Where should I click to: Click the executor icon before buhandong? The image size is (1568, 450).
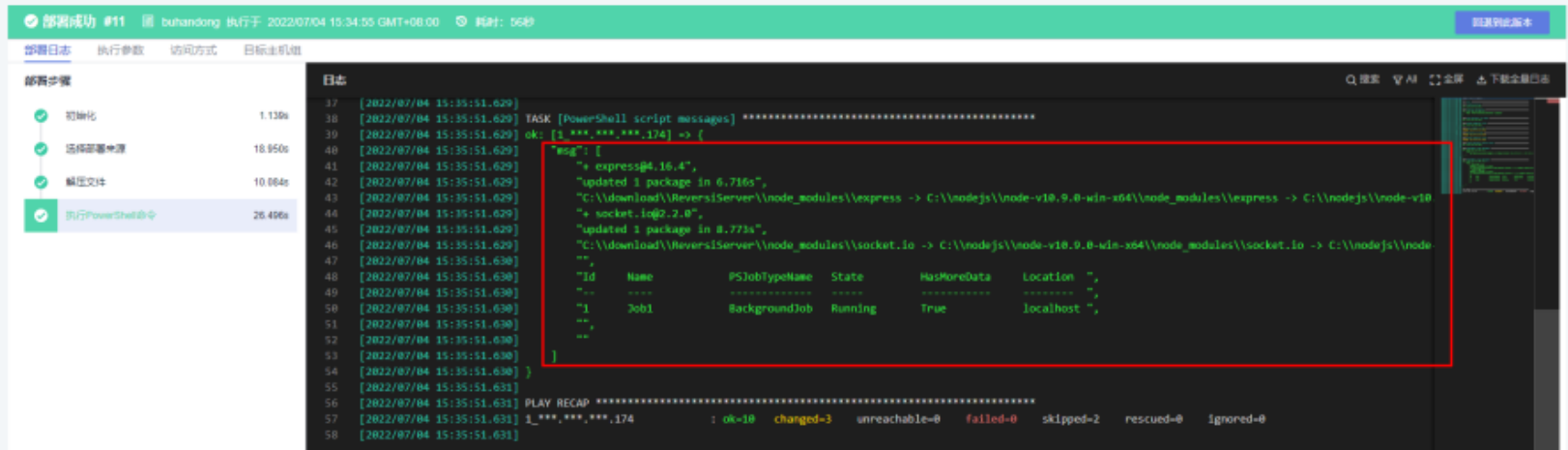tap(148, 21)
